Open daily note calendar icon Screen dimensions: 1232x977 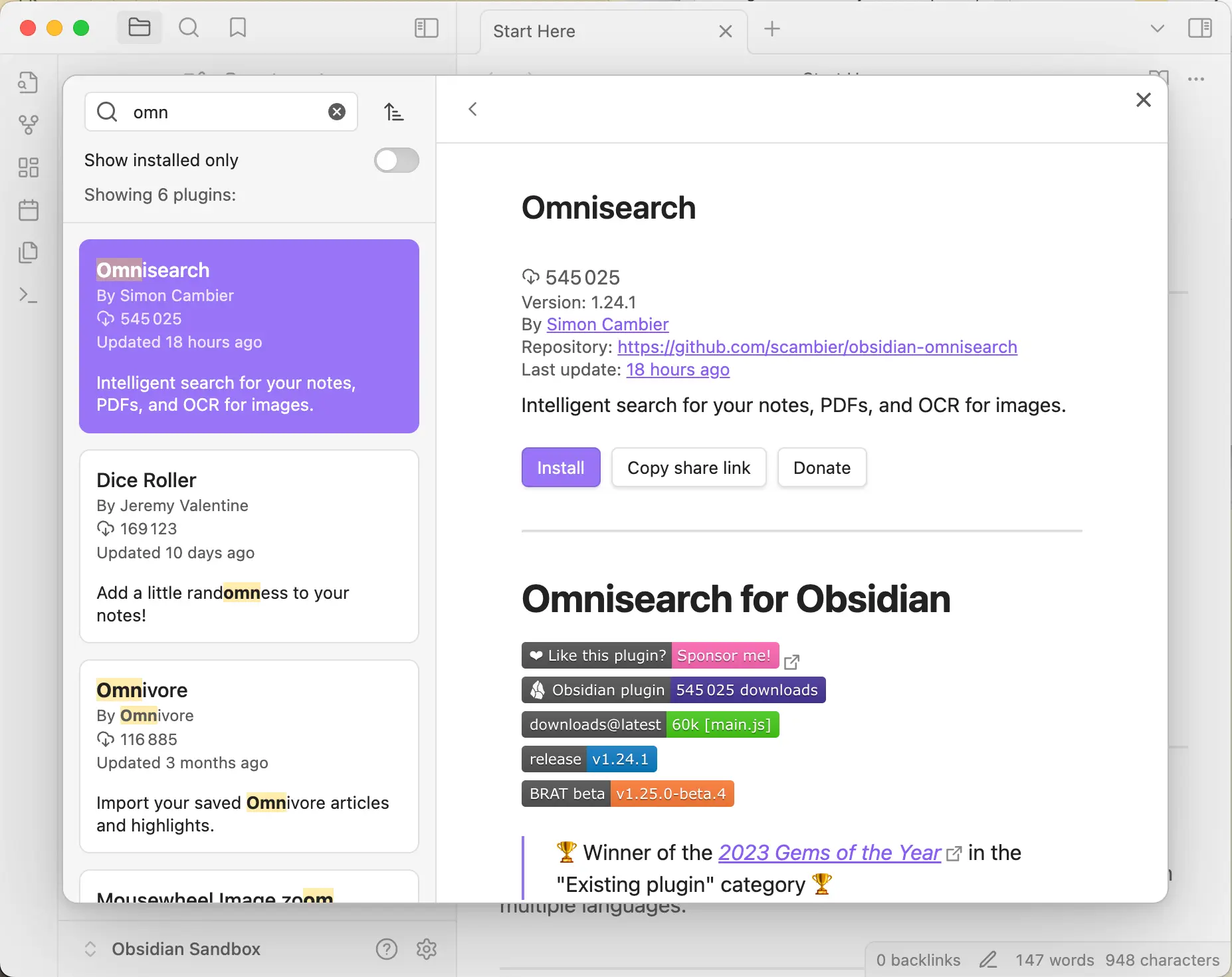coord(28,211)
